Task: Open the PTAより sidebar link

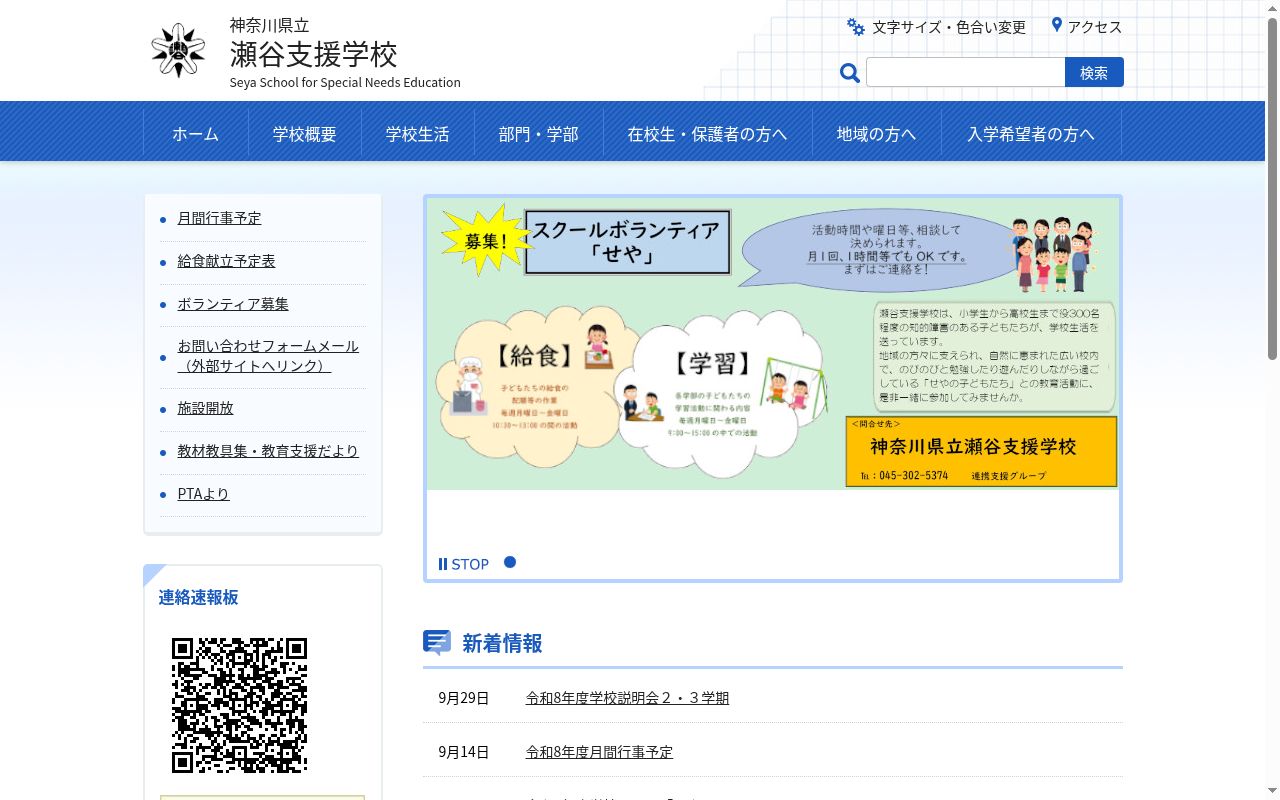Action: [204, 494]
